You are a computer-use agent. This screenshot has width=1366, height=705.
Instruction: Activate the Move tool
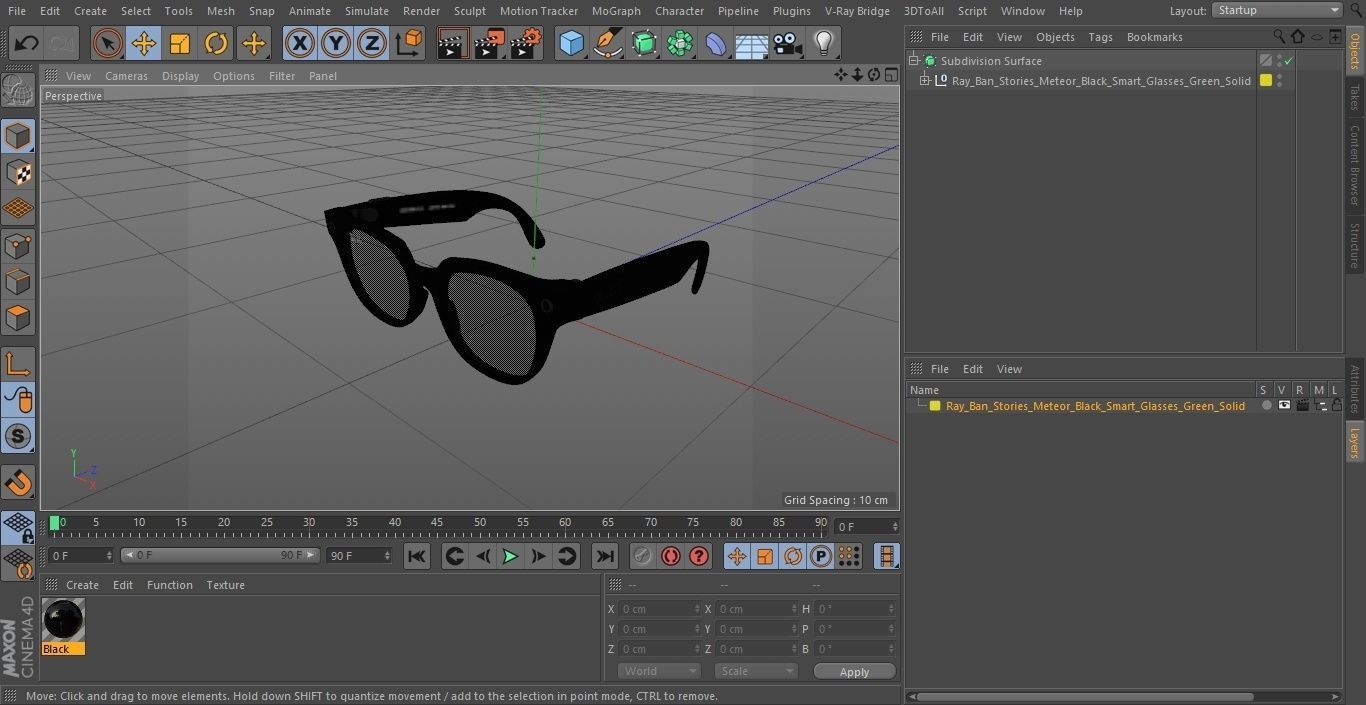click(143, 44)
